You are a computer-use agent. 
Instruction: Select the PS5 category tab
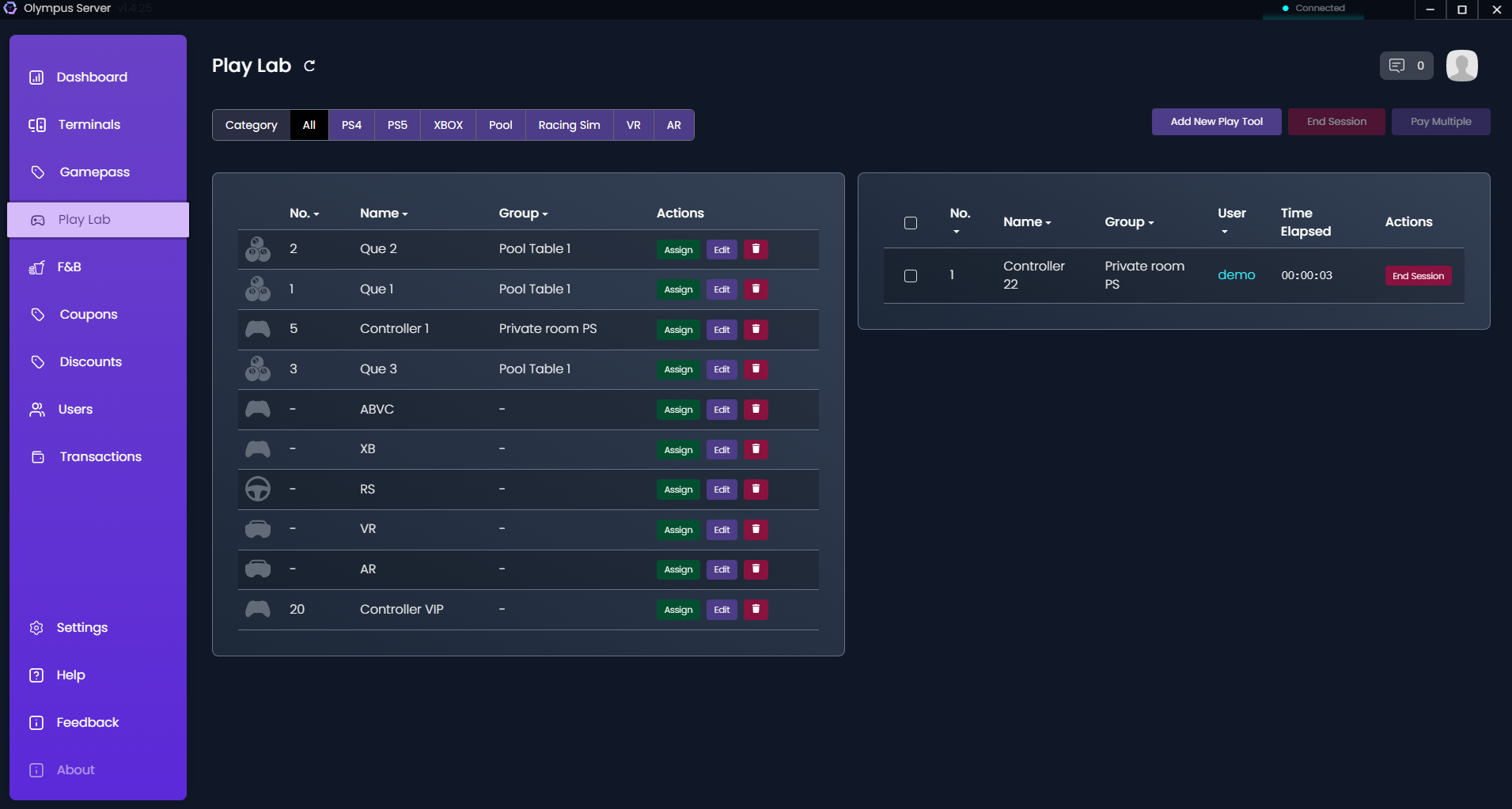coord(396,124)
